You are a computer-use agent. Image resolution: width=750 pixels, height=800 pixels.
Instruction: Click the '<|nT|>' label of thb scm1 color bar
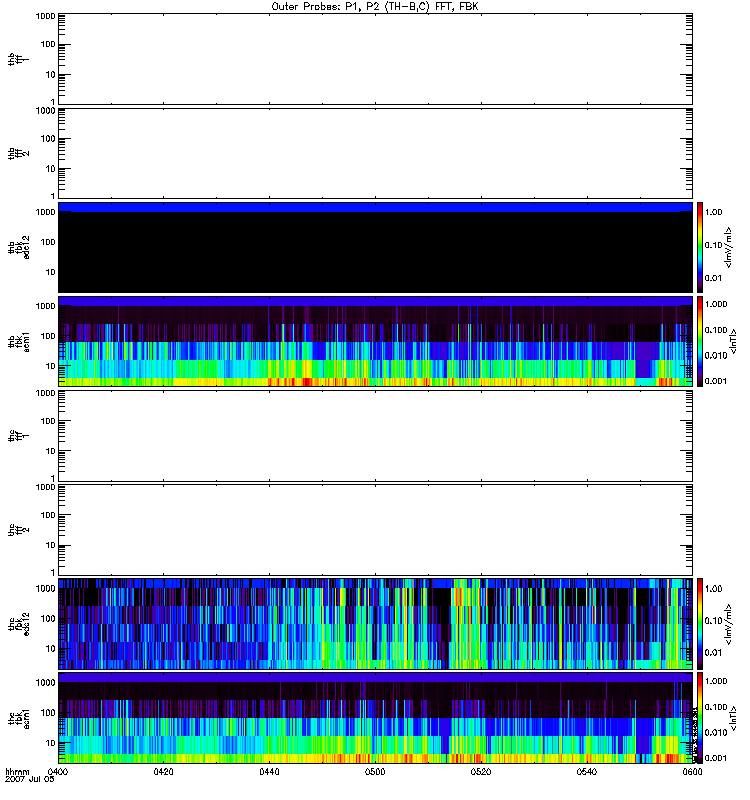[733, 341]
